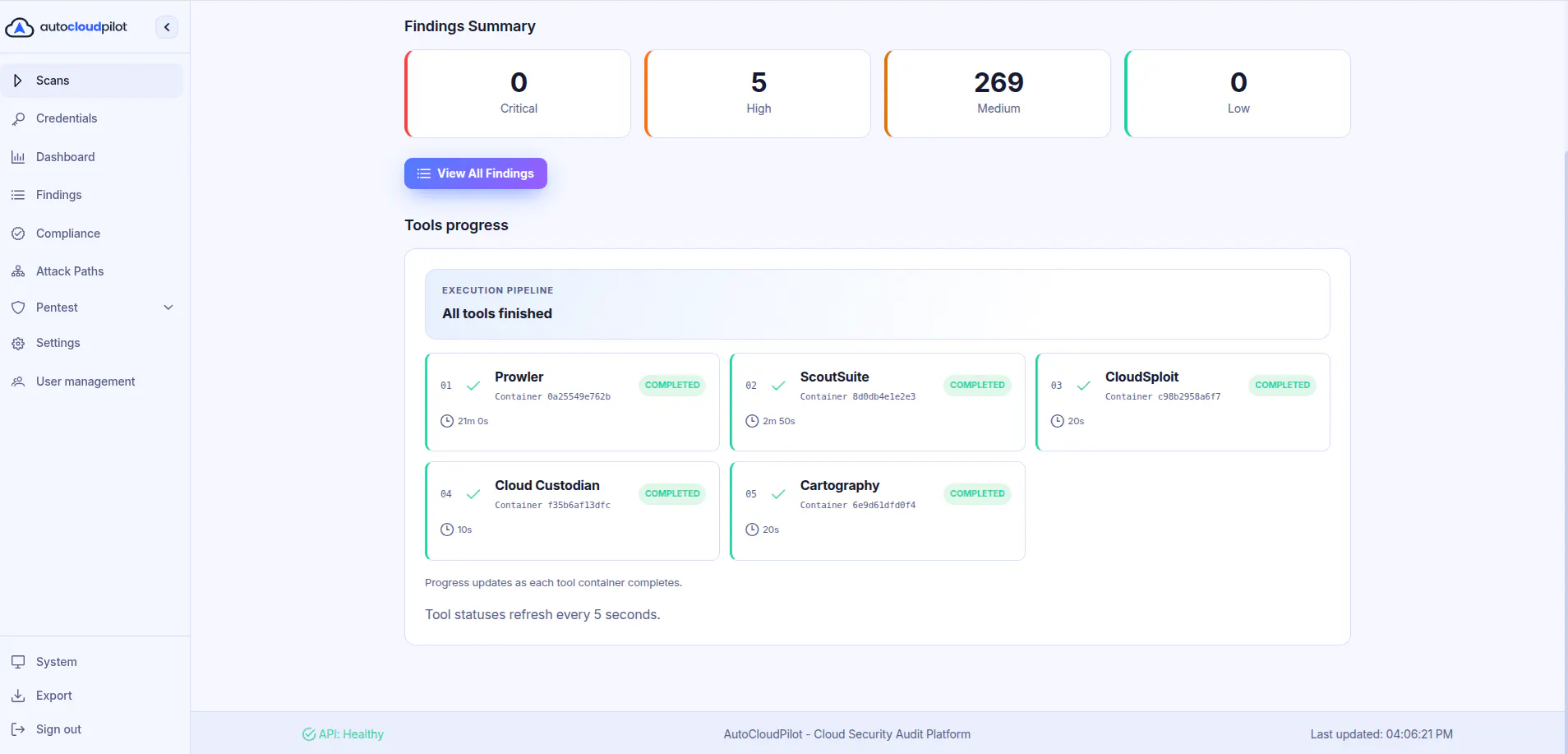Viewport: 1568px width, 754px height.
Task: Expand the Pentest submenu chevron
Action: (x=168, y=308)
